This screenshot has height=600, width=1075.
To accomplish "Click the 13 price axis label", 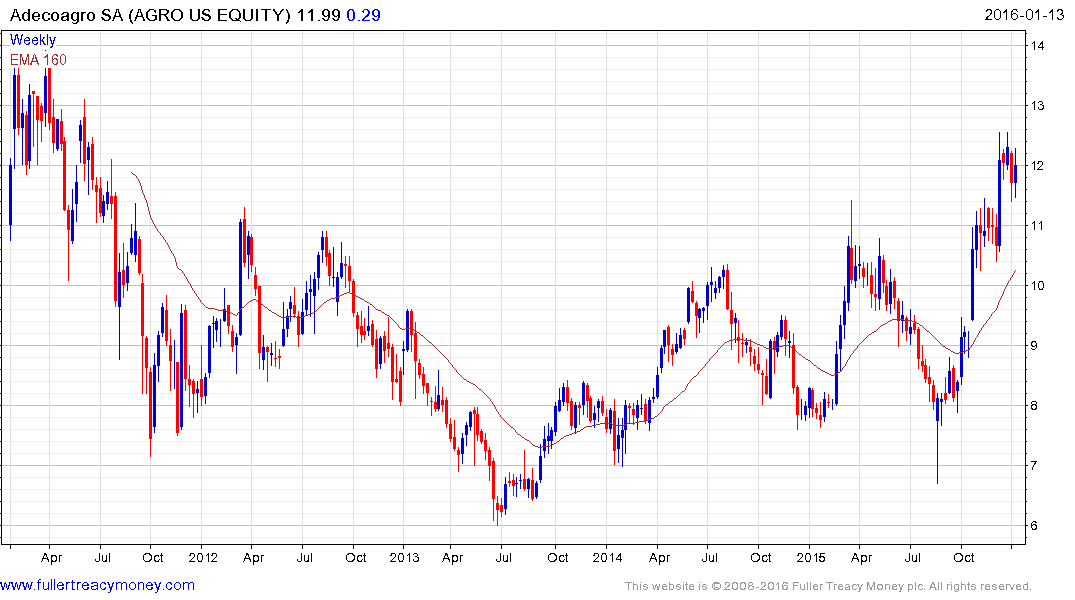I will 1040,106.
